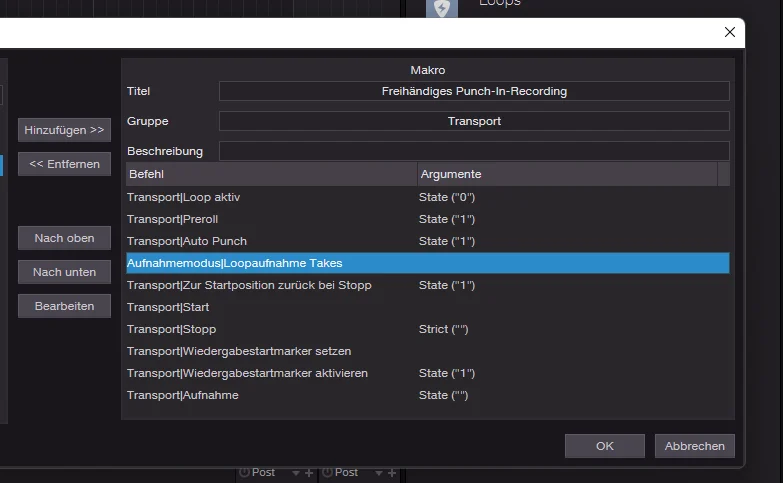The width and height of the screenshot is (783, 483).
Task: Select the Transport|Aufnahme command row
Action: (427, 395)
